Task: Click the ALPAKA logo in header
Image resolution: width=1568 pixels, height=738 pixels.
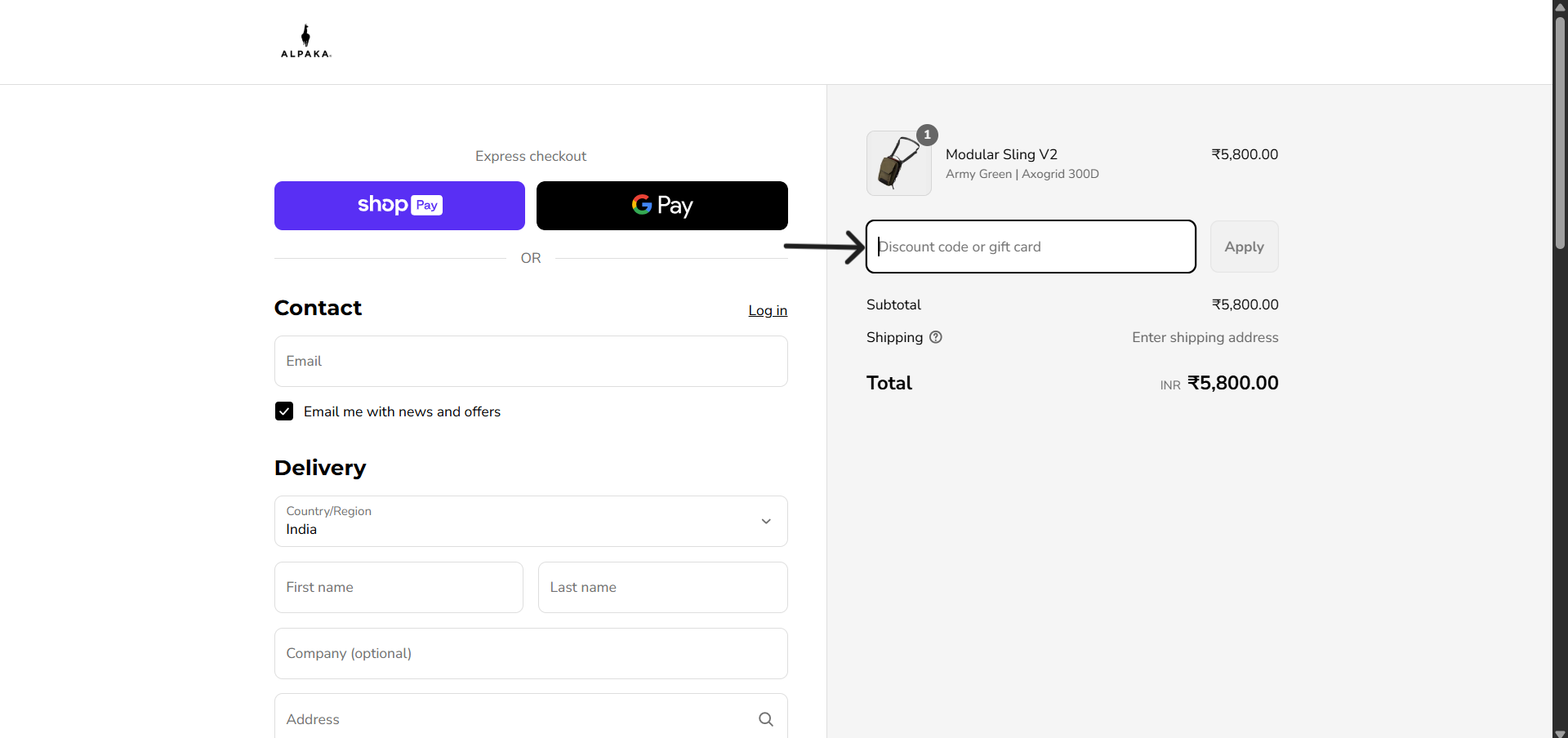Action: [305, 42]
